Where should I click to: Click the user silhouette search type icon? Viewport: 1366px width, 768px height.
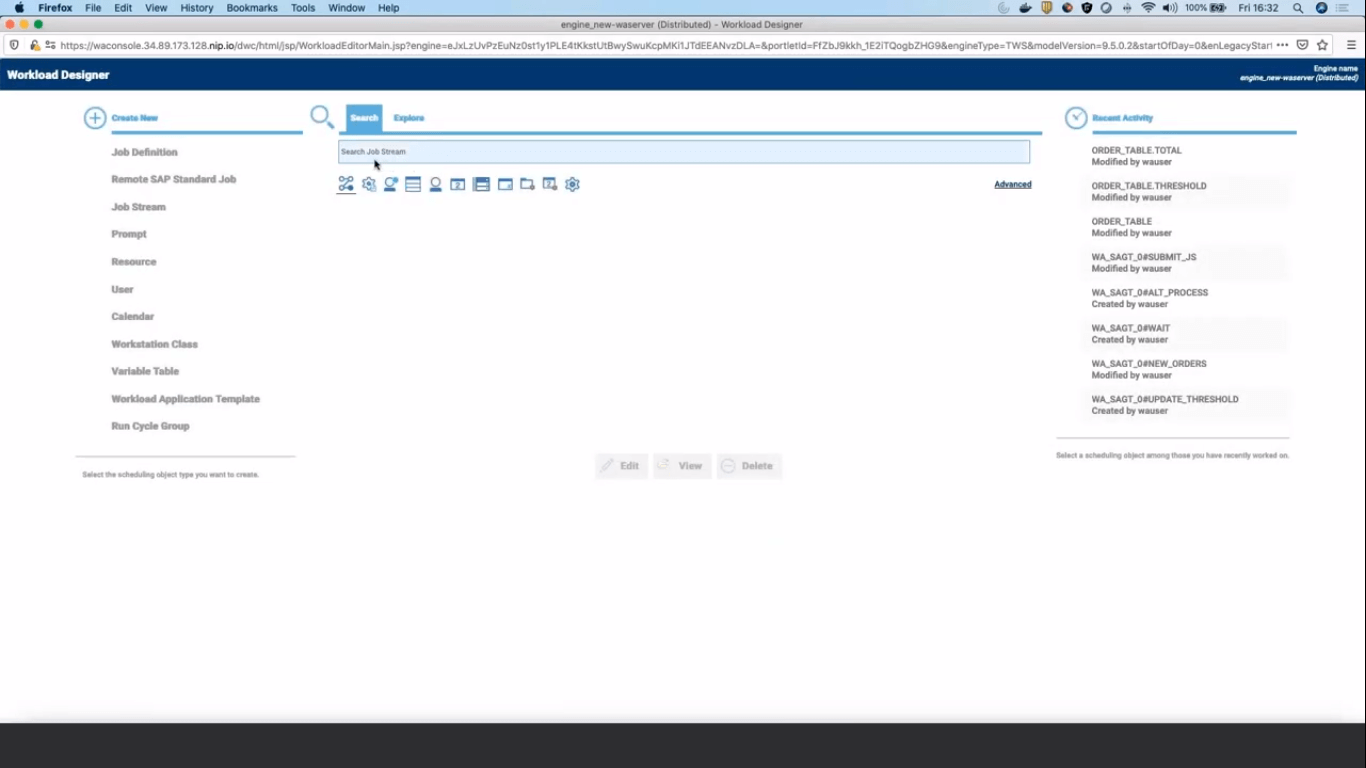point(435,184)
